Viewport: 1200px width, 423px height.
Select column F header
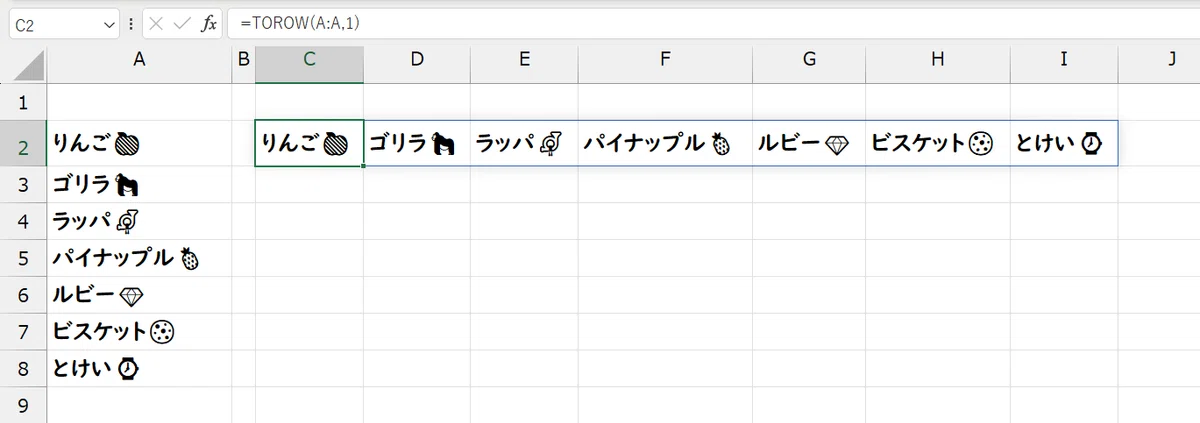click(665, 60)
